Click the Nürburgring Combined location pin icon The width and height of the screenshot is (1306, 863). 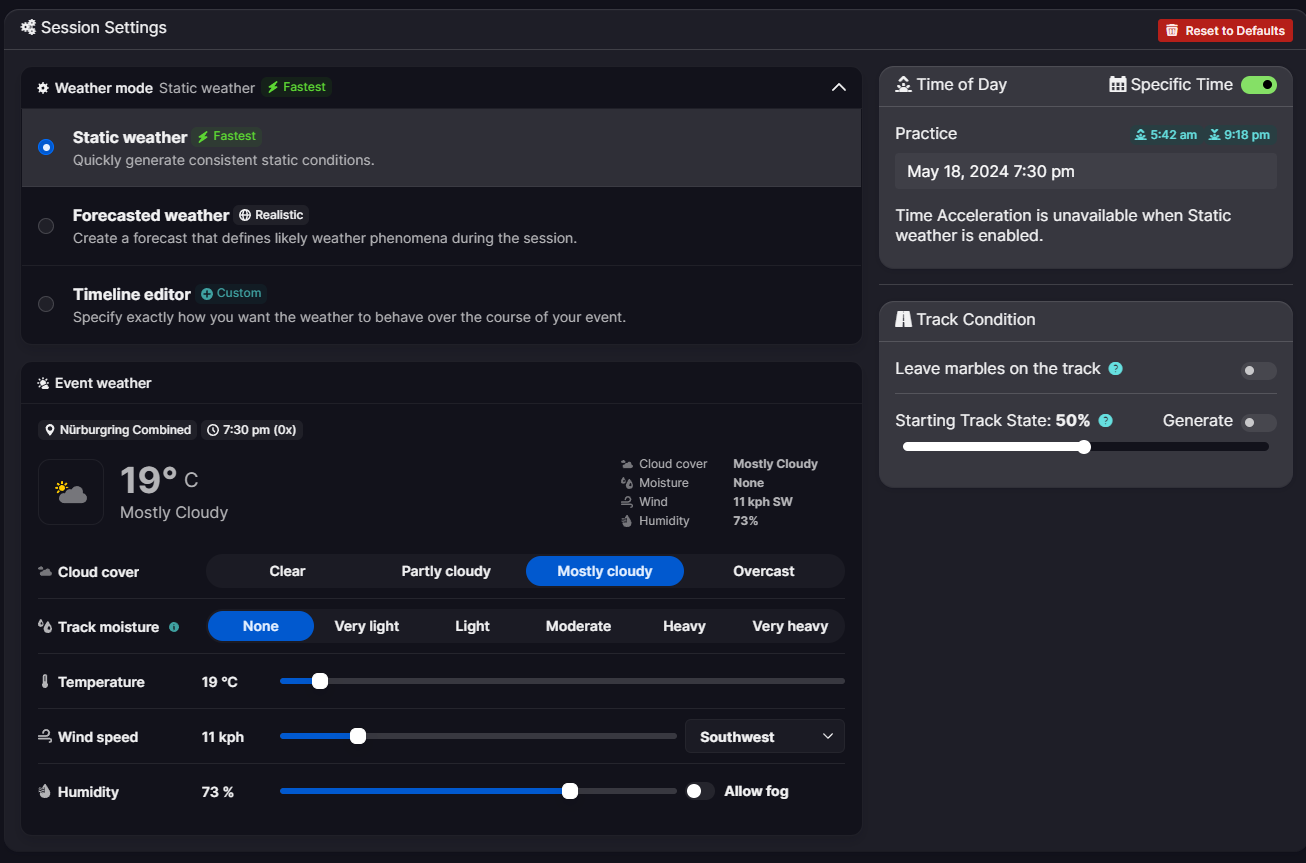point(50,430)
